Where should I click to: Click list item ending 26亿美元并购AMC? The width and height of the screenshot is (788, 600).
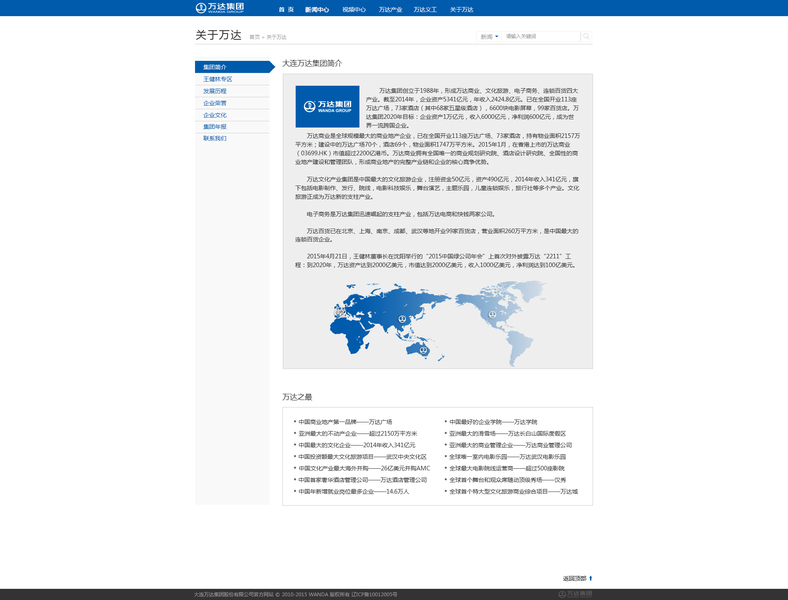(x=364, y=468)
